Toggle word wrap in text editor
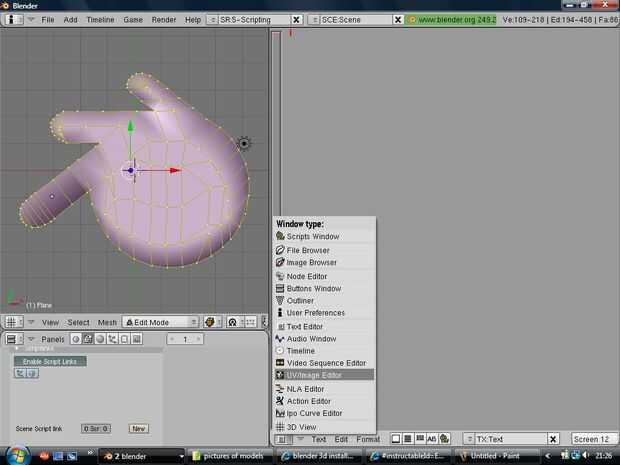The image size is (620, 465). point(420,439)
